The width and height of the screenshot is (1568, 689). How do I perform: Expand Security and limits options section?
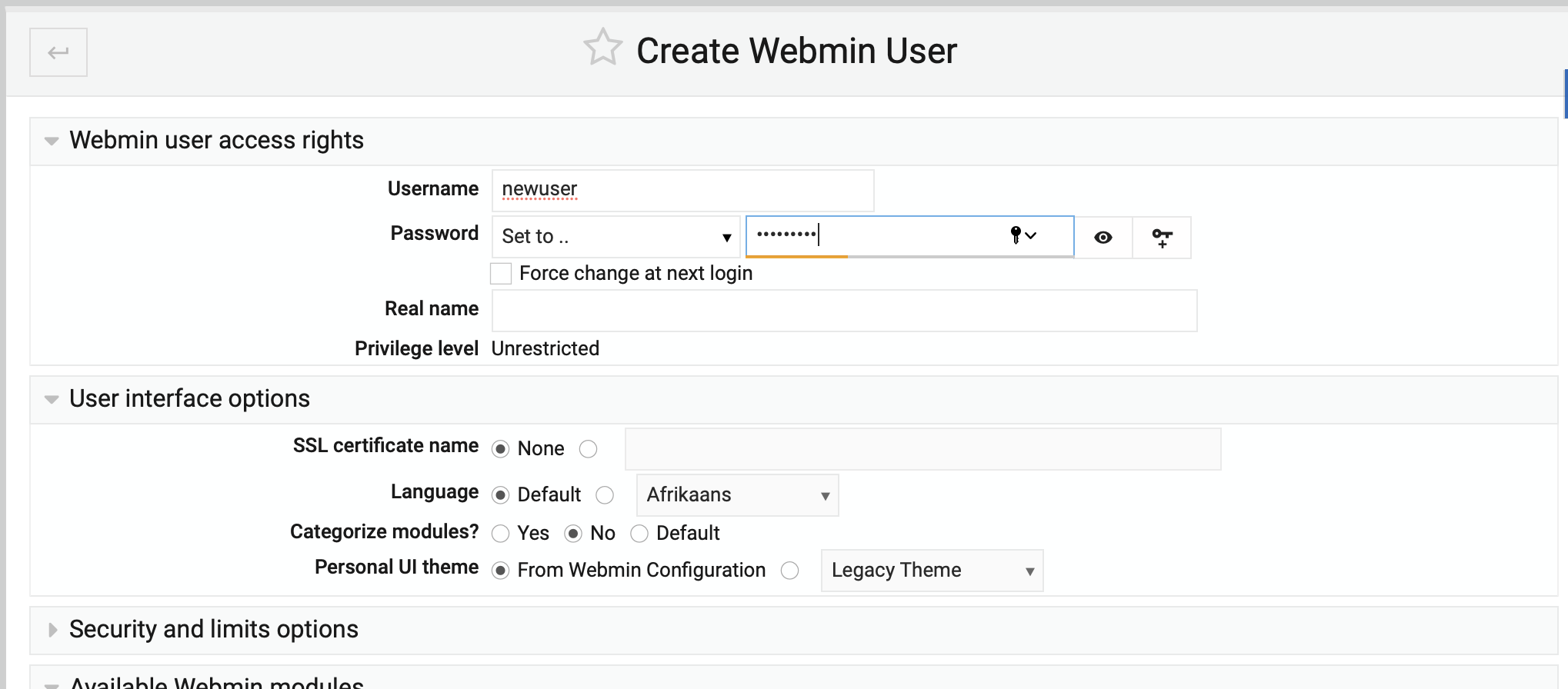coord(52,630)
